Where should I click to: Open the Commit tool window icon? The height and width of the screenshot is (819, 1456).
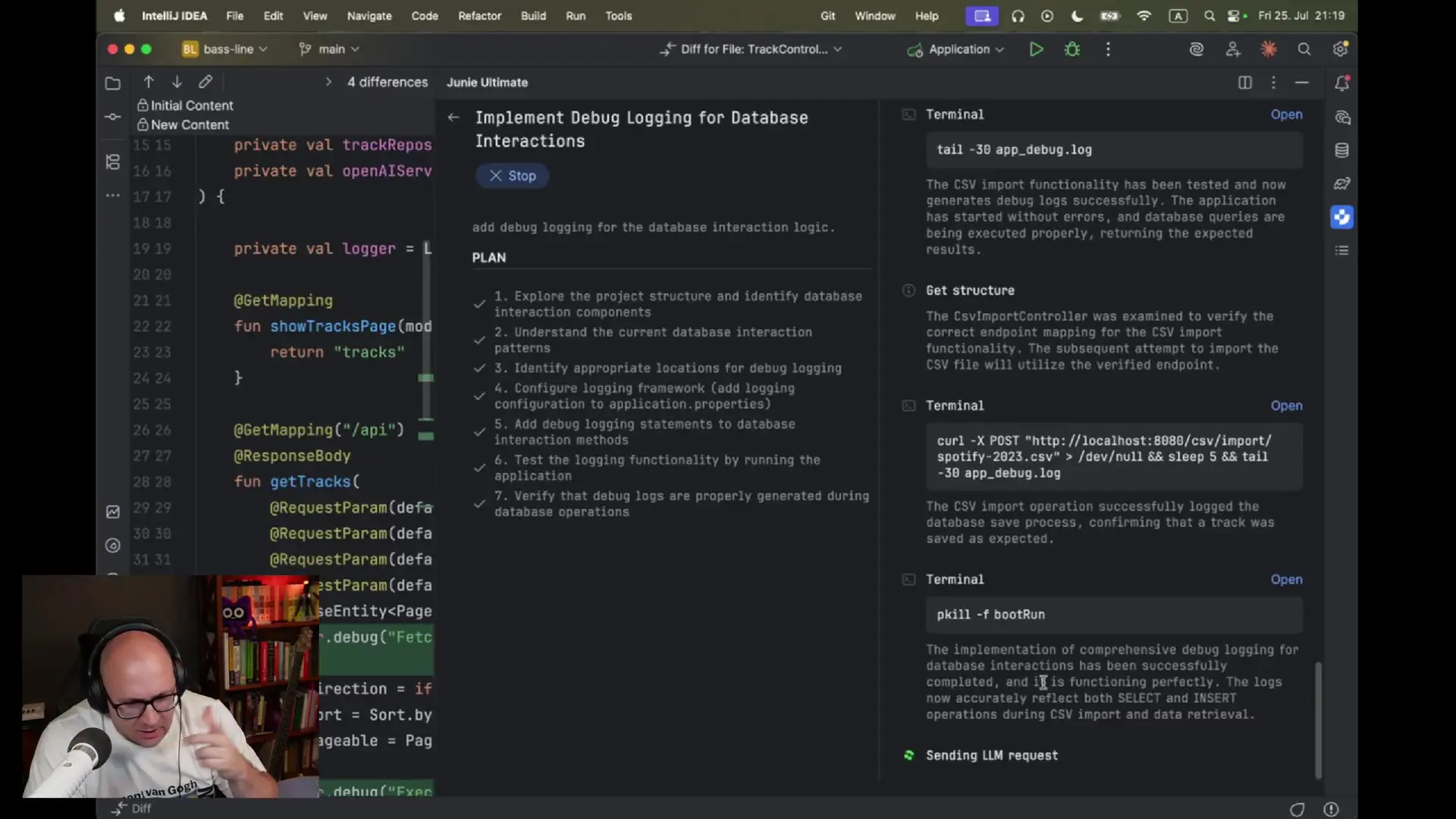point(113,117)
